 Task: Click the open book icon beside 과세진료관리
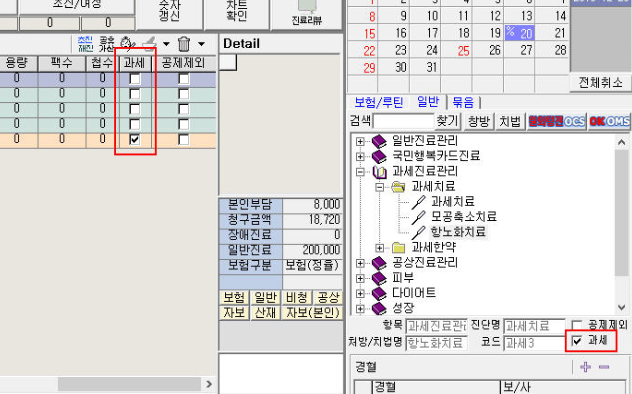(379, 172)
